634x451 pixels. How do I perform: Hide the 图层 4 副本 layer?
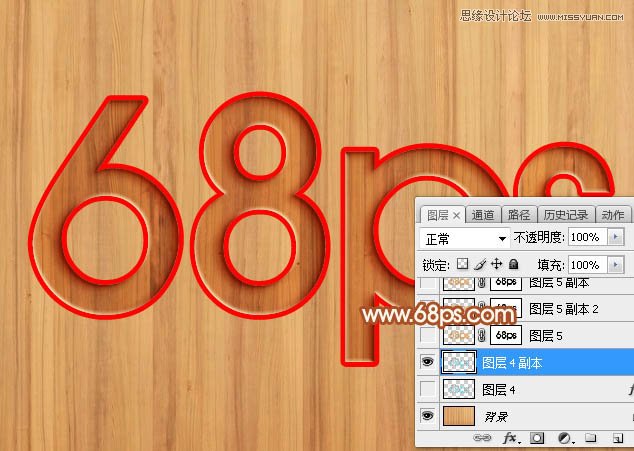427,361
